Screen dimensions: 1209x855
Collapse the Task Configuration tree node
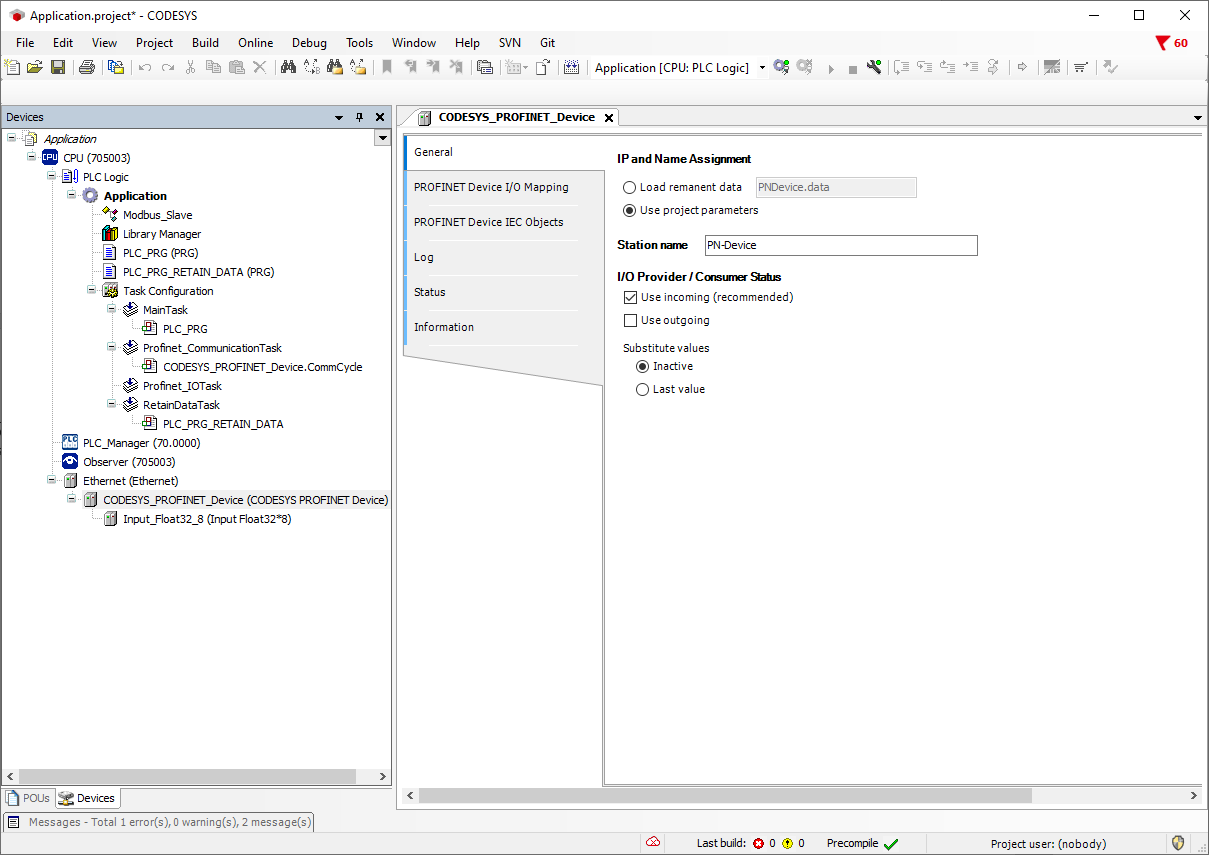coord(91,291)
